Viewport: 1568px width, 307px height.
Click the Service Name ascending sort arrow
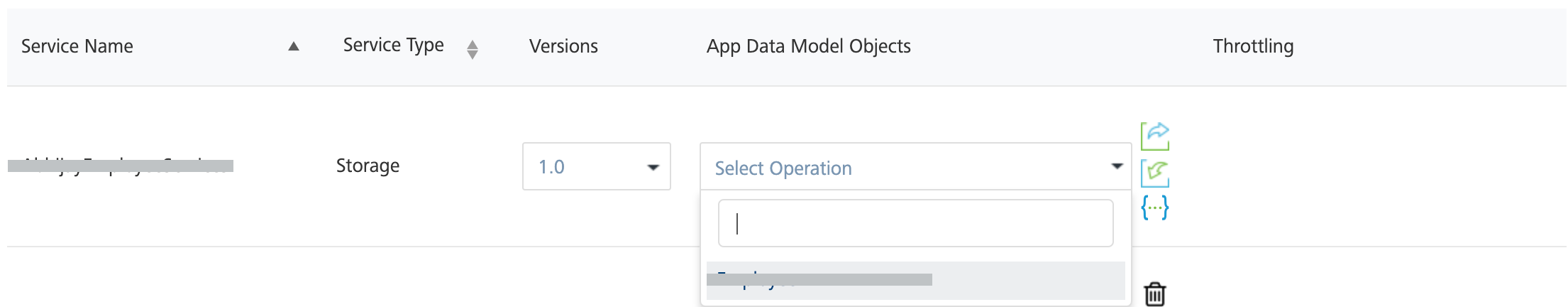pyautogui.click(x=293, y=47)
